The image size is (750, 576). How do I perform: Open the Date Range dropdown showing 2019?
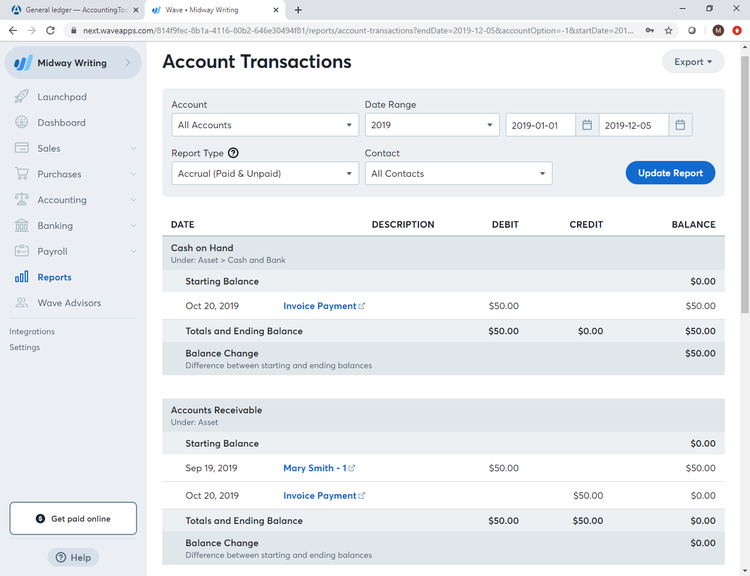coord(432,125)
